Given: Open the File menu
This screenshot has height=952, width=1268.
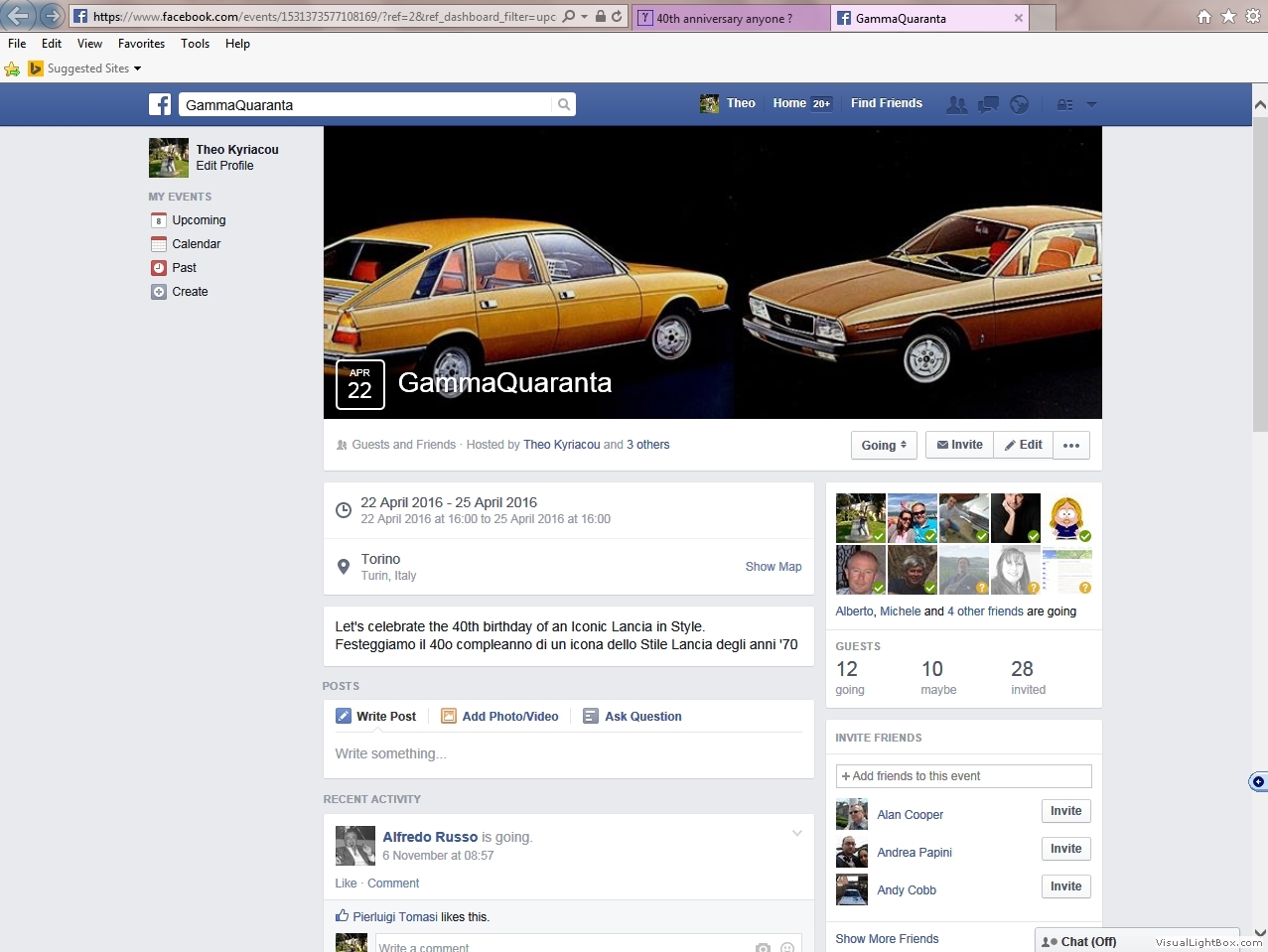Looking at the screenshot, I should (x=17, y=44).
